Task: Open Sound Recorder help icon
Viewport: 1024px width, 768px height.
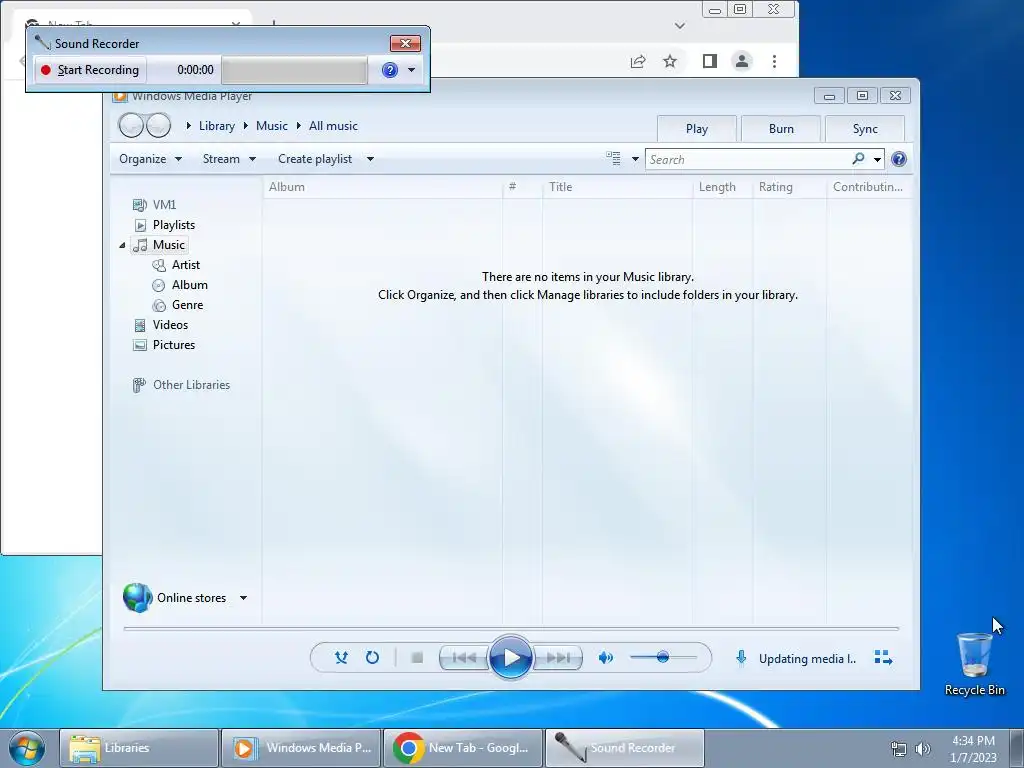Action: pos(390,70)
